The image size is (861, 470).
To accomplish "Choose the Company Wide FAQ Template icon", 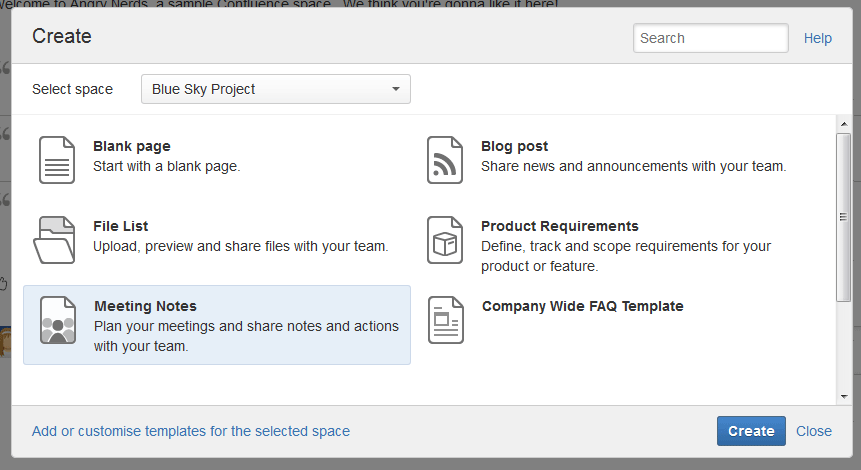I will [445, 320].
